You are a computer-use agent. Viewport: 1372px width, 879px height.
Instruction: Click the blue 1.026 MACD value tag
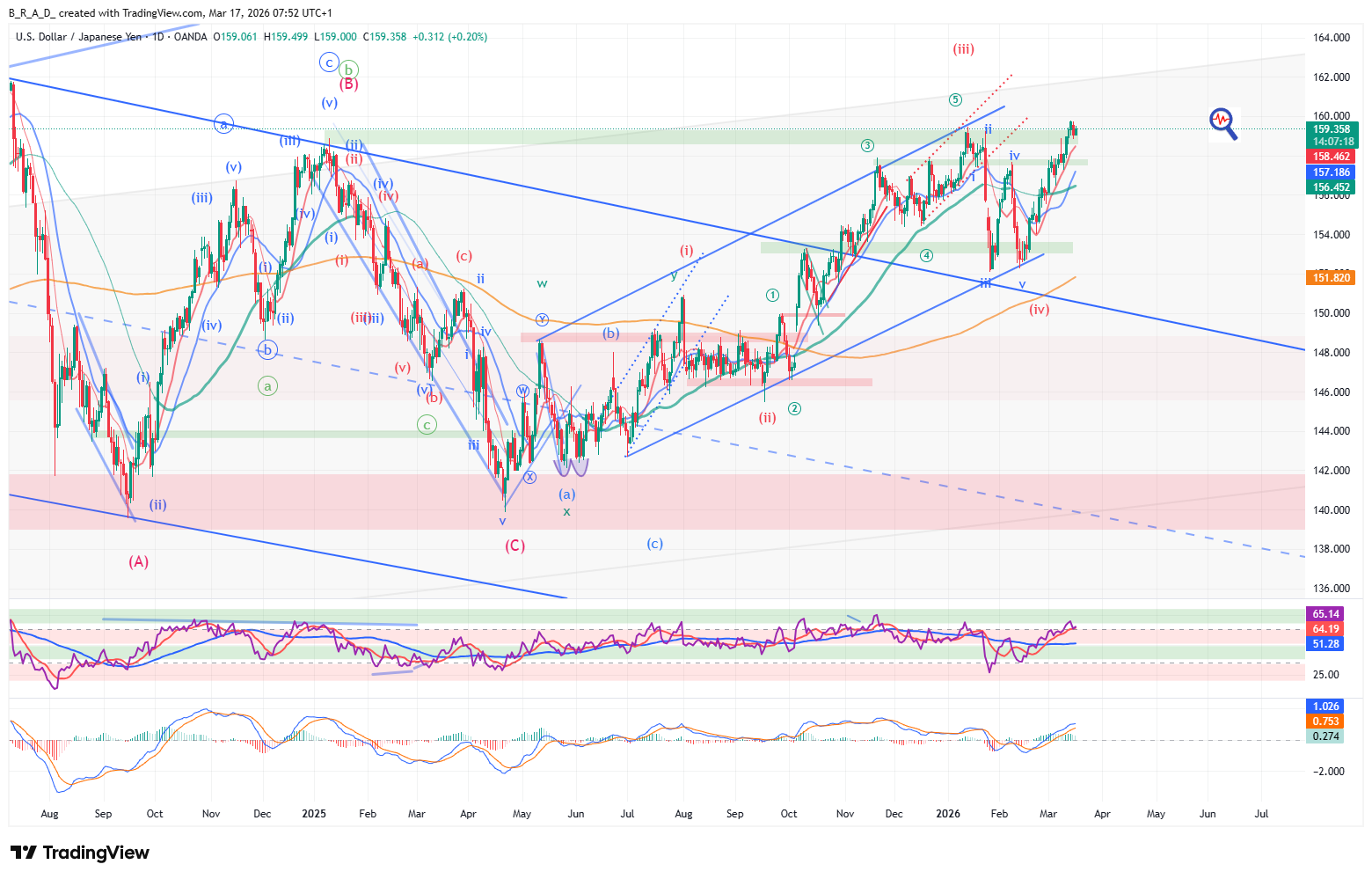click(x=1325, y=707)
